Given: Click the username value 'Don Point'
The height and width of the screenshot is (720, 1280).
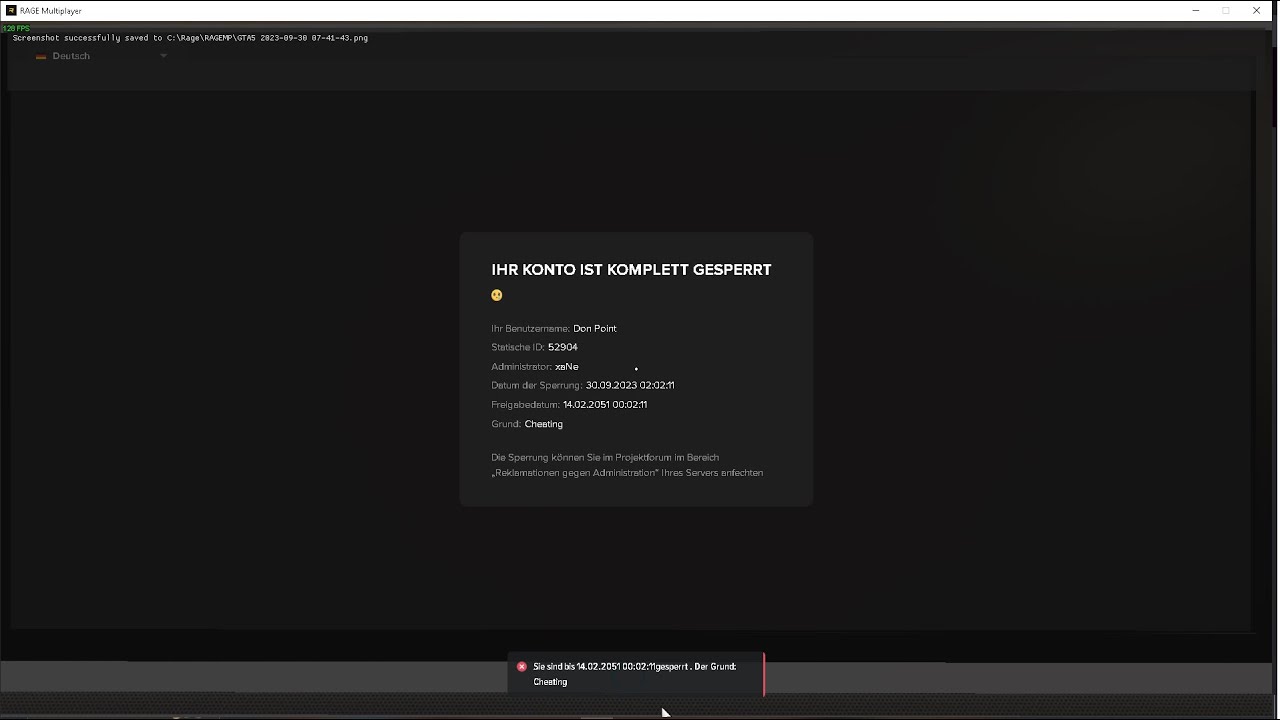Looking at the screenshot, I should tap(595, 328).
